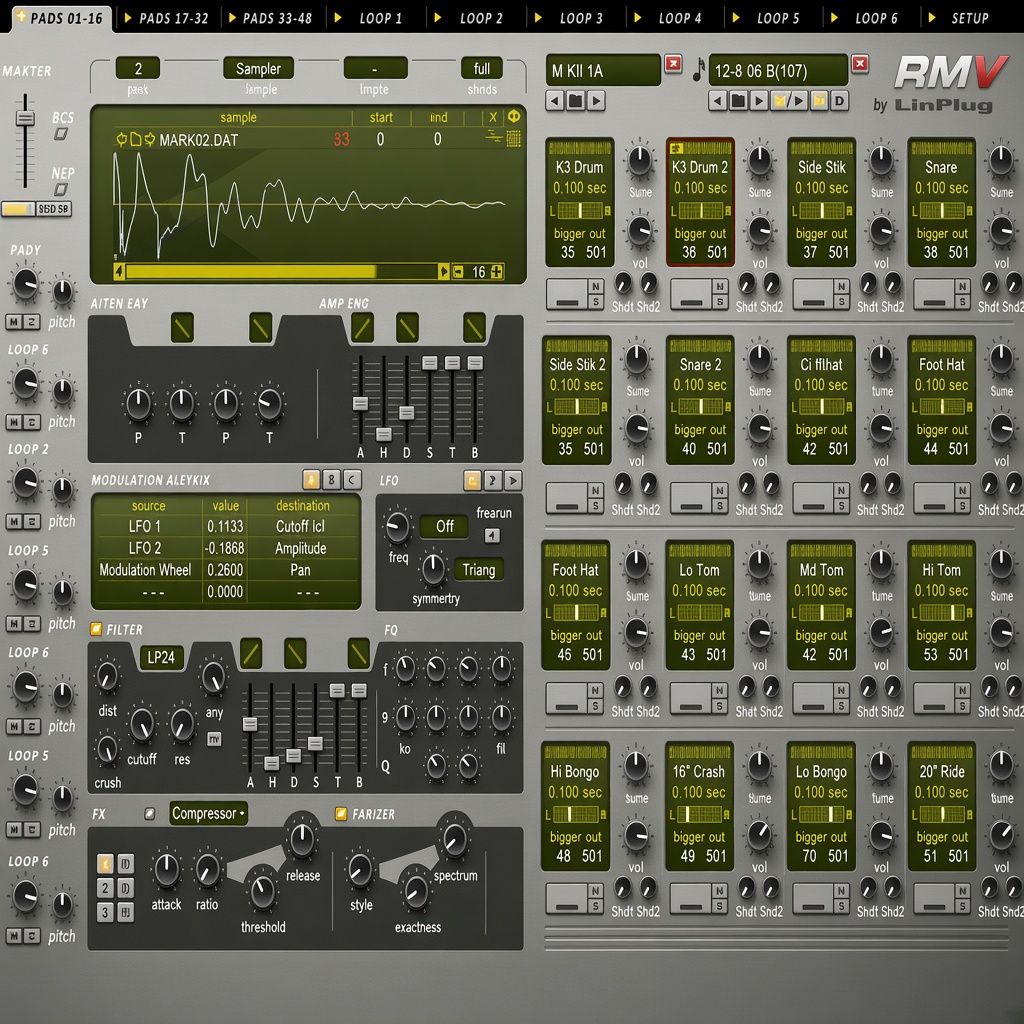Viewport: 1024px width, 1024px height.
Task: Select the Side Stik pad
Action: [822, 202]
